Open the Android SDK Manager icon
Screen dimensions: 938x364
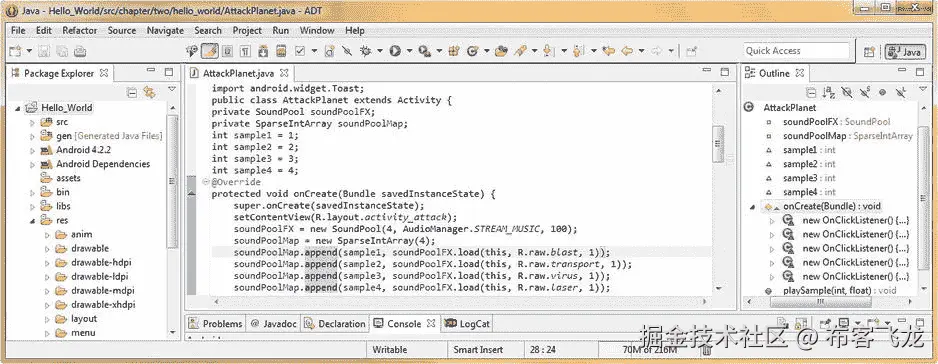click(263, 51)
